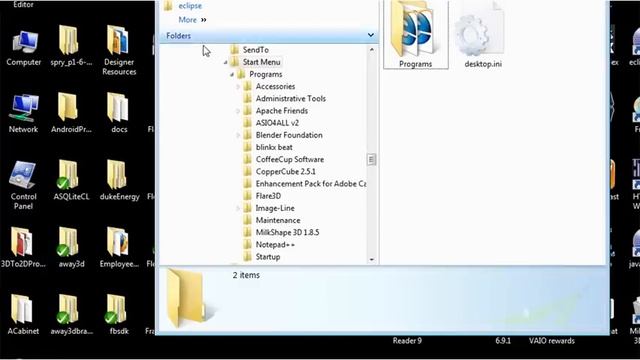Select Enhancement Pack for Adobe folder

pyautogui.click(x=311, y=184)
